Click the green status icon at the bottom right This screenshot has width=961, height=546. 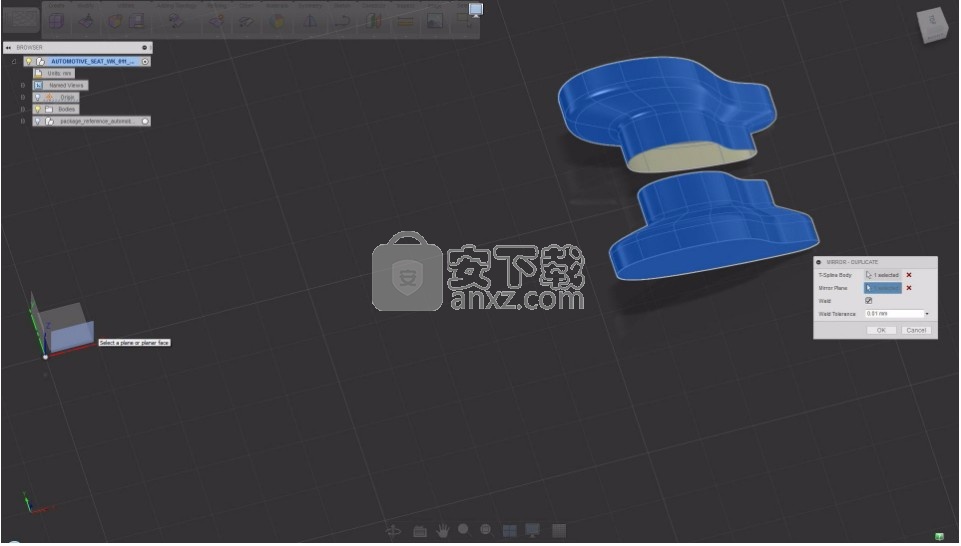938,537
